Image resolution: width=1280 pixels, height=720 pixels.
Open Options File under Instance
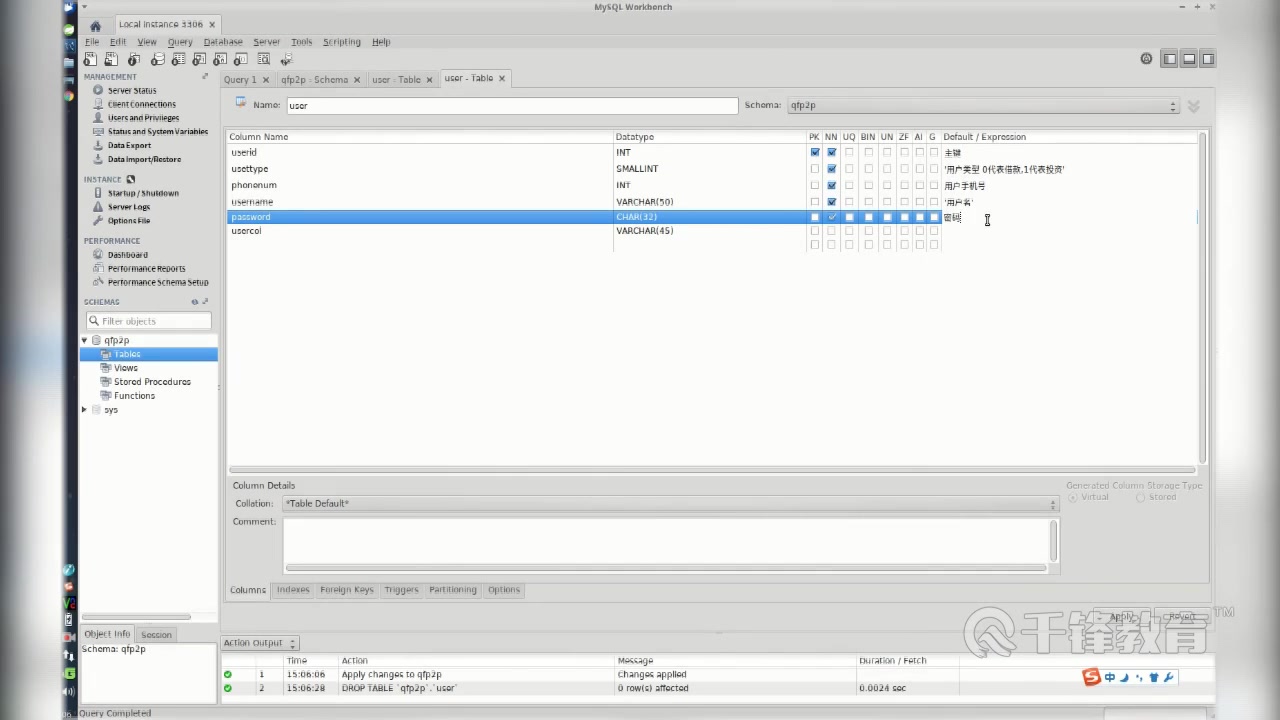coord(129,221)
